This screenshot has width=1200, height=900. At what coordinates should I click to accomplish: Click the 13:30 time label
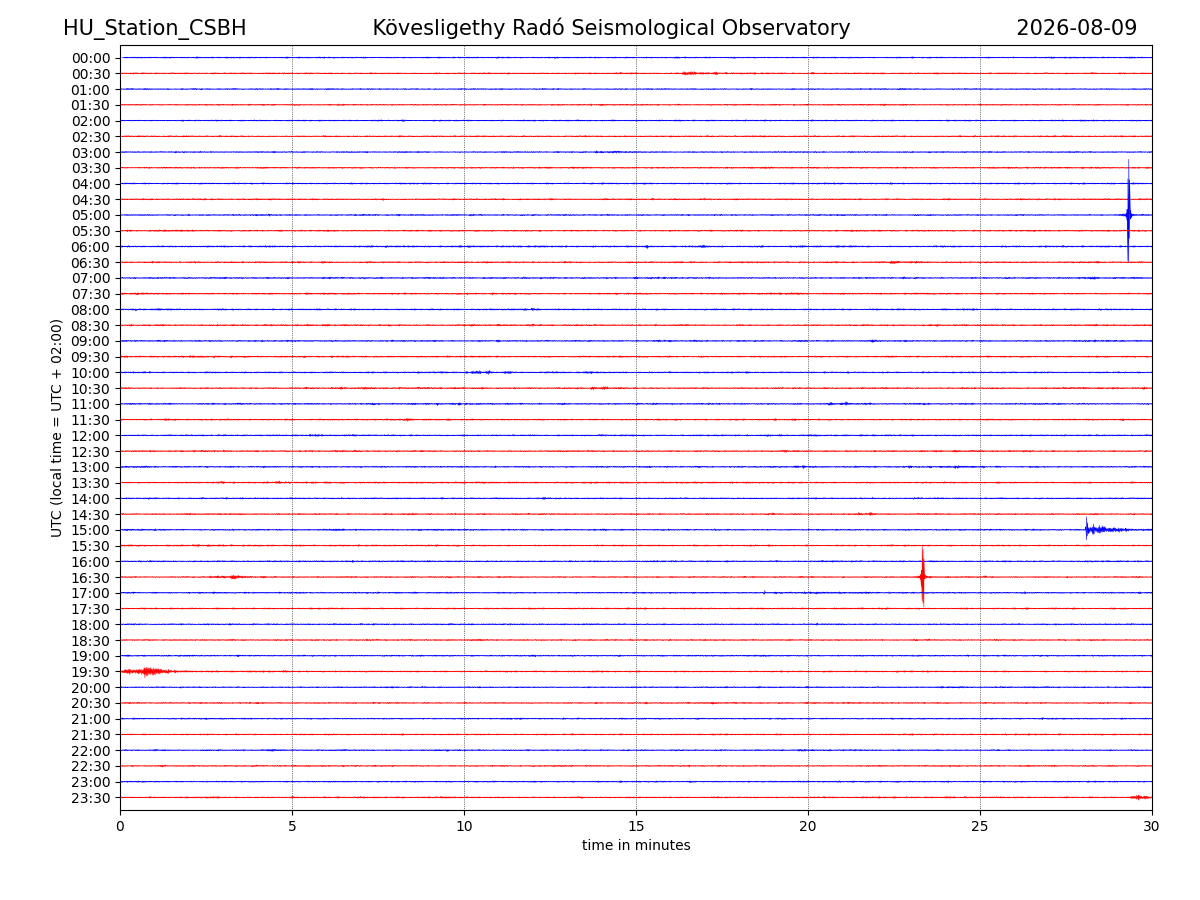tap(91, 483)
